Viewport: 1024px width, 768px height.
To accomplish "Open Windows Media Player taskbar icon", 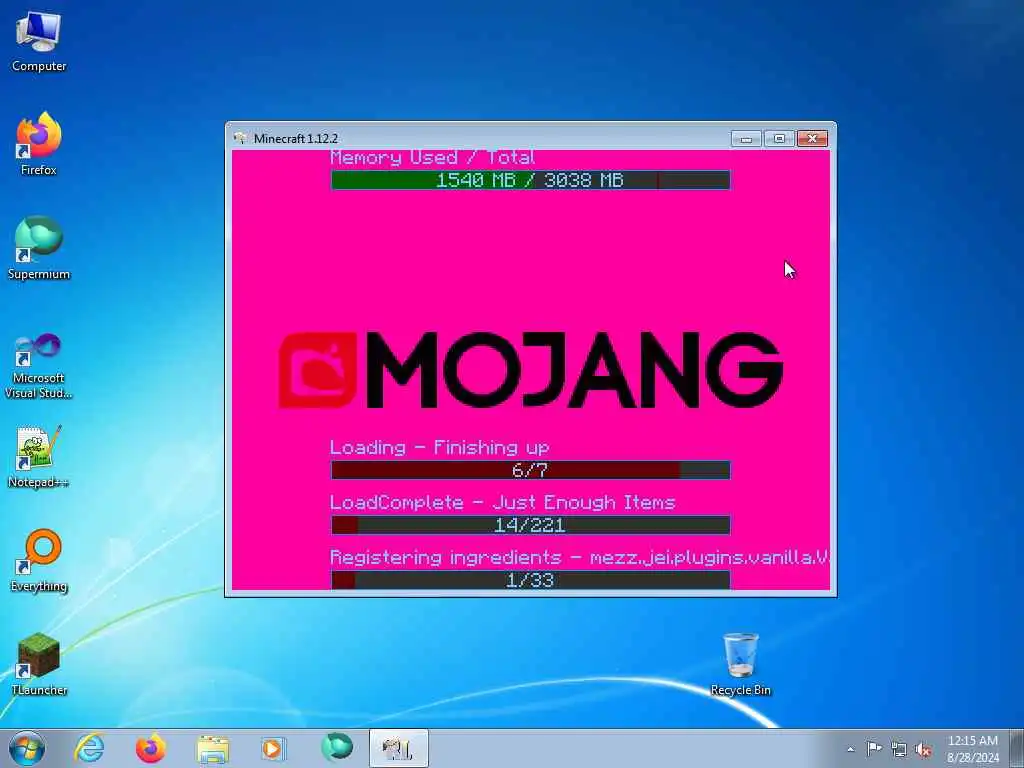I will (x=274, y=748).
